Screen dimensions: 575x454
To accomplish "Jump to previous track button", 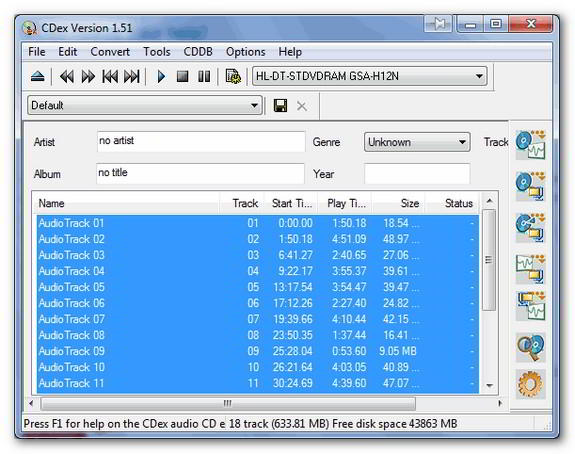I will point(110,77).
